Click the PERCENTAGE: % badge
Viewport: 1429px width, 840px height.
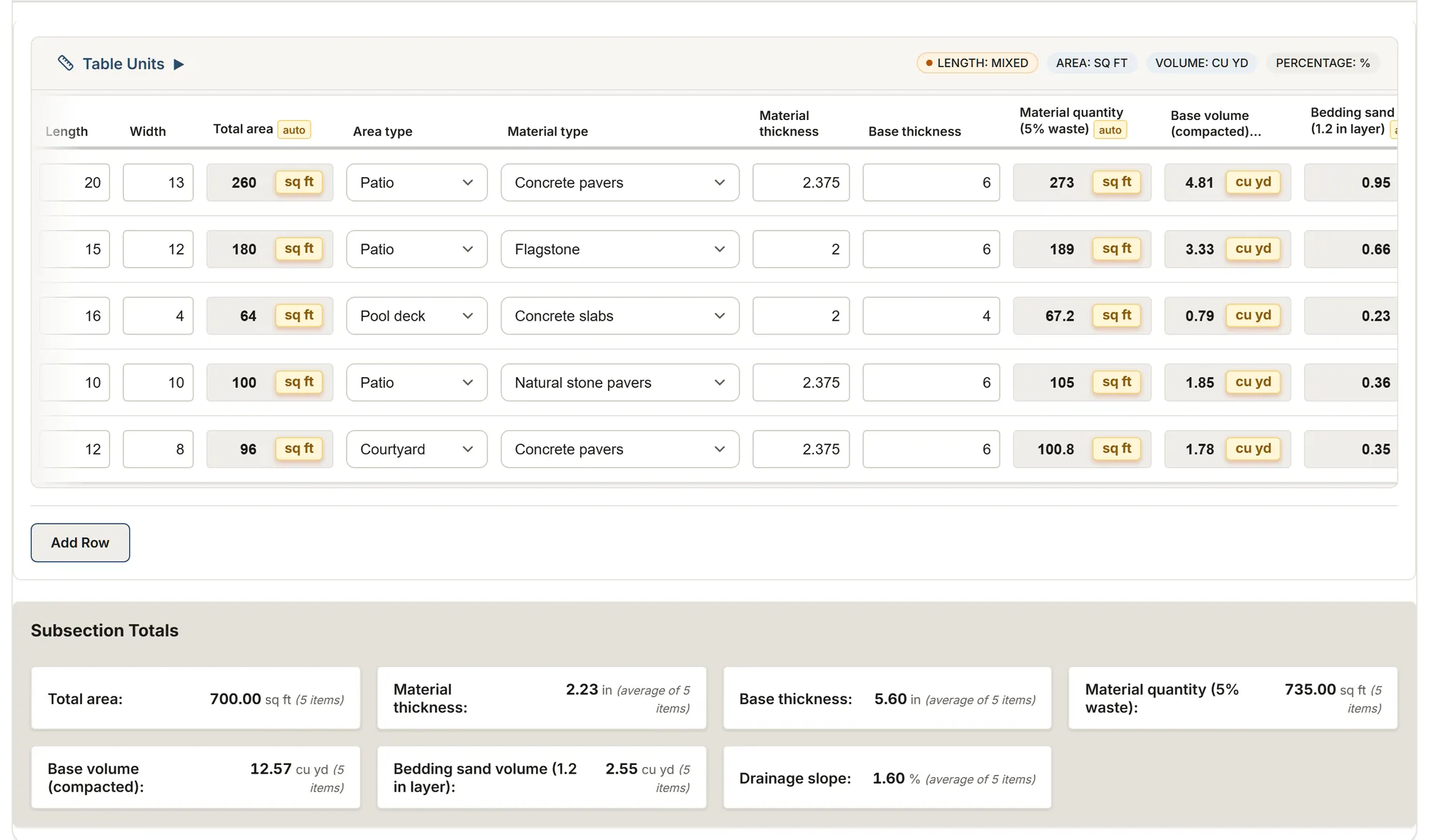tap(1323, 63)
